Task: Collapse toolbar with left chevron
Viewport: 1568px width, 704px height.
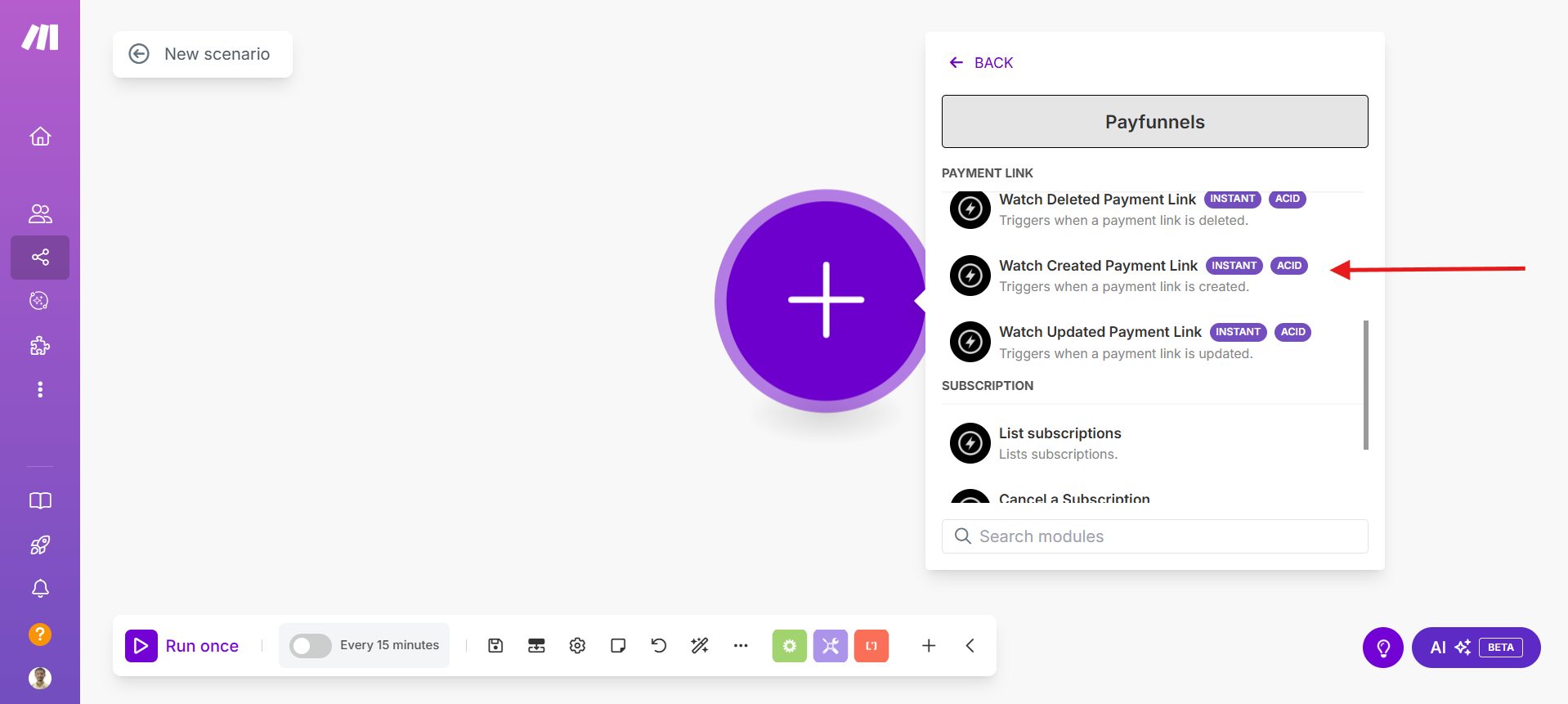Action: 970,646
